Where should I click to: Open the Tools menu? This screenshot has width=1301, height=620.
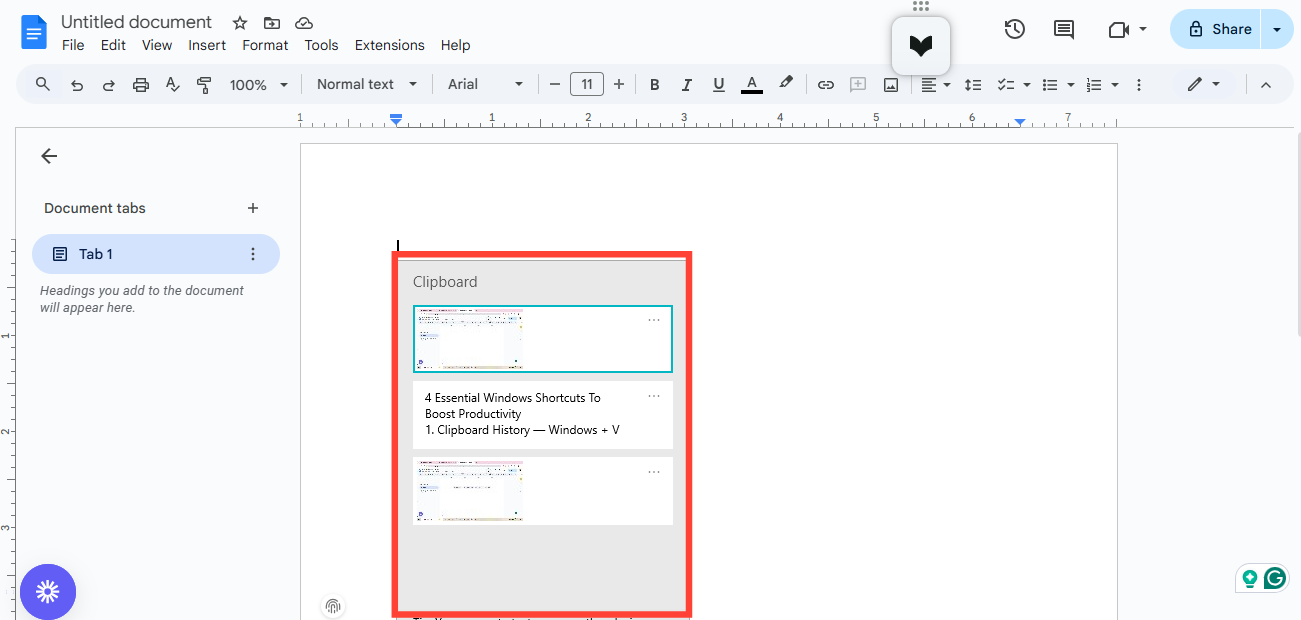tap(321, 45)
